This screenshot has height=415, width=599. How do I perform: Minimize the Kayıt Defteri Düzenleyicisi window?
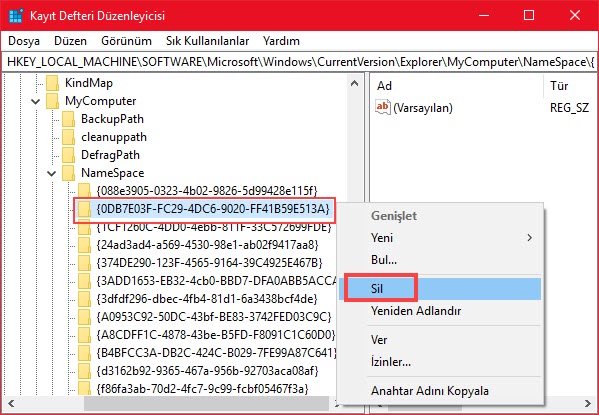tap(484, 15)
